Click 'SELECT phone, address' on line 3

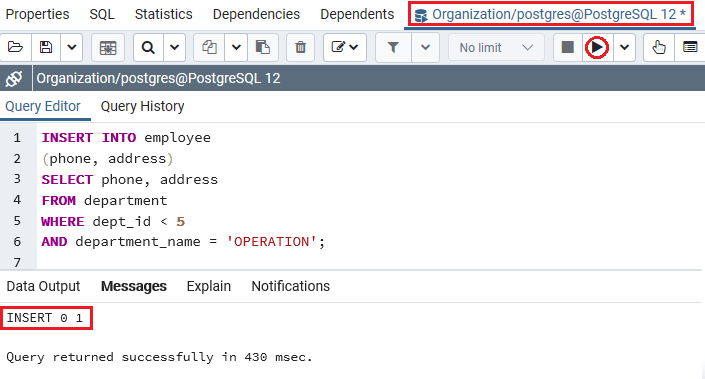coord(129,179)
